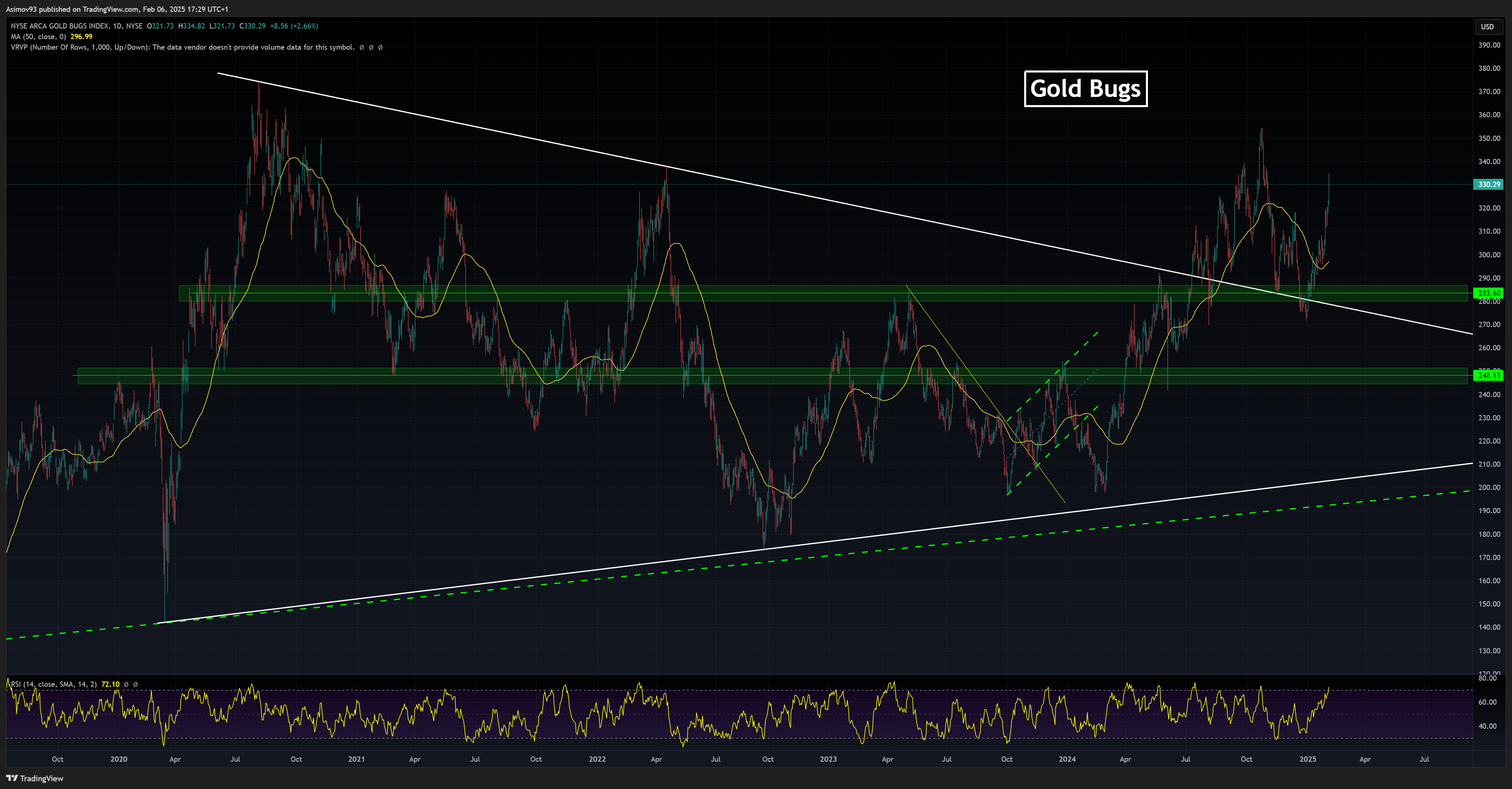
Task: Click the 2020 label on time axis
Action: coord(119,759)
